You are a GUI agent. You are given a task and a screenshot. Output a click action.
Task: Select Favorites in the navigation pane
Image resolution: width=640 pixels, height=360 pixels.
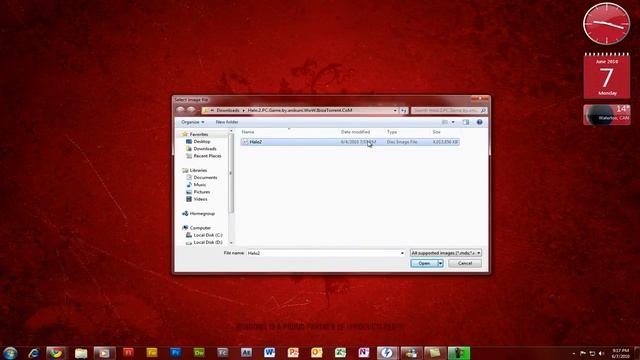199,134
